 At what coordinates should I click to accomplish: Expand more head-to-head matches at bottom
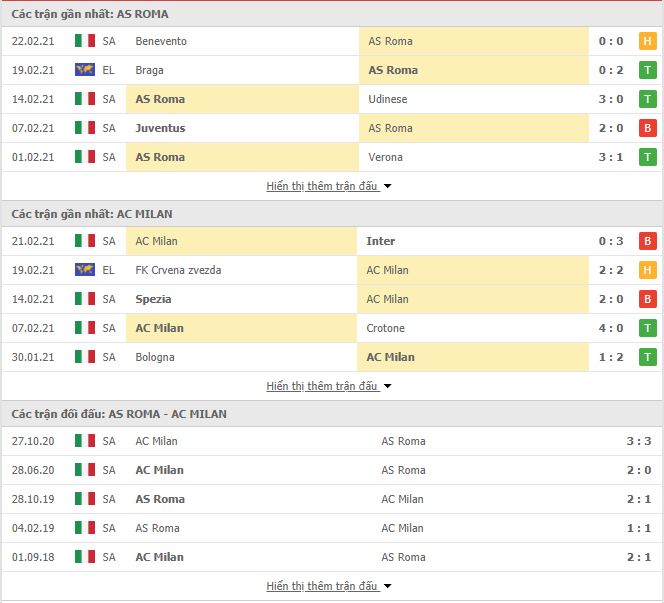(329, 586)
